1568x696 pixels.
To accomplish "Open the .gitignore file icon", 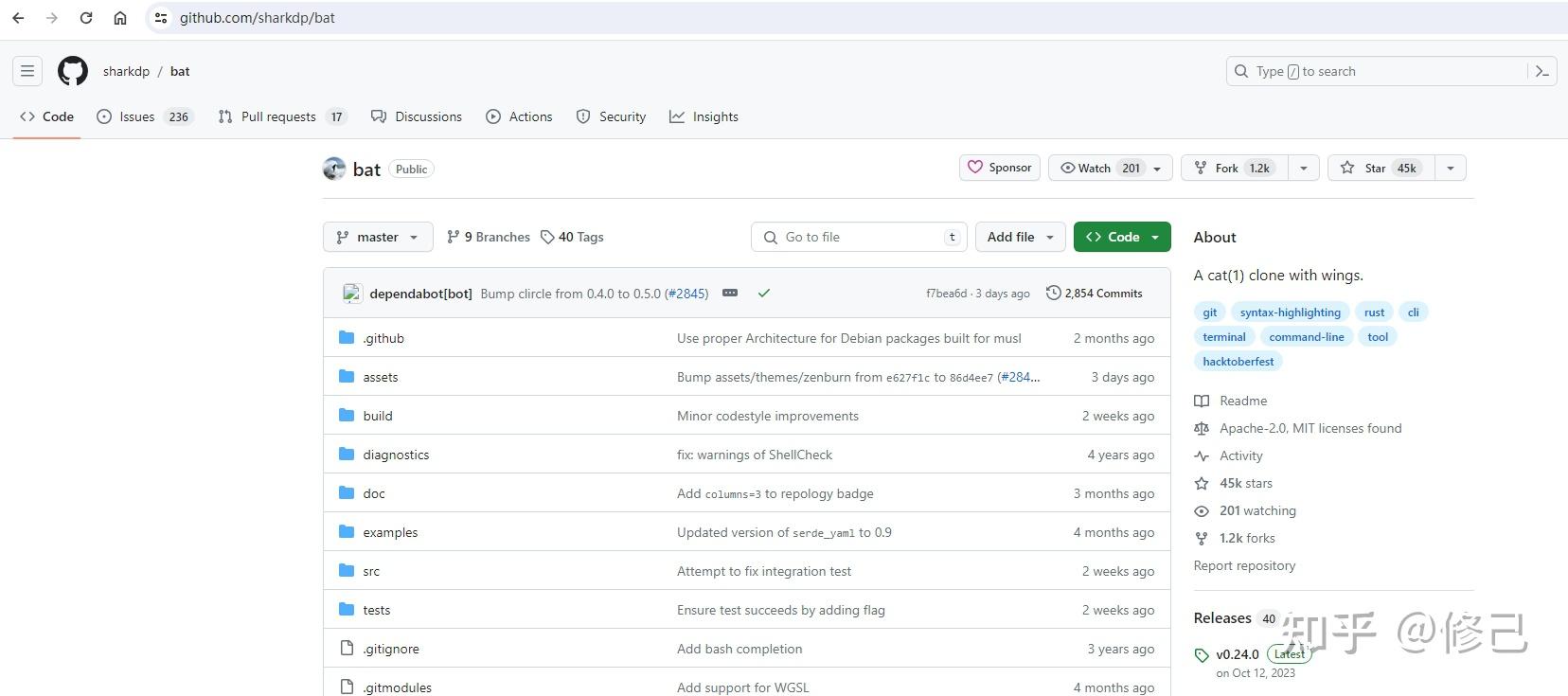I will pos(347,649).
